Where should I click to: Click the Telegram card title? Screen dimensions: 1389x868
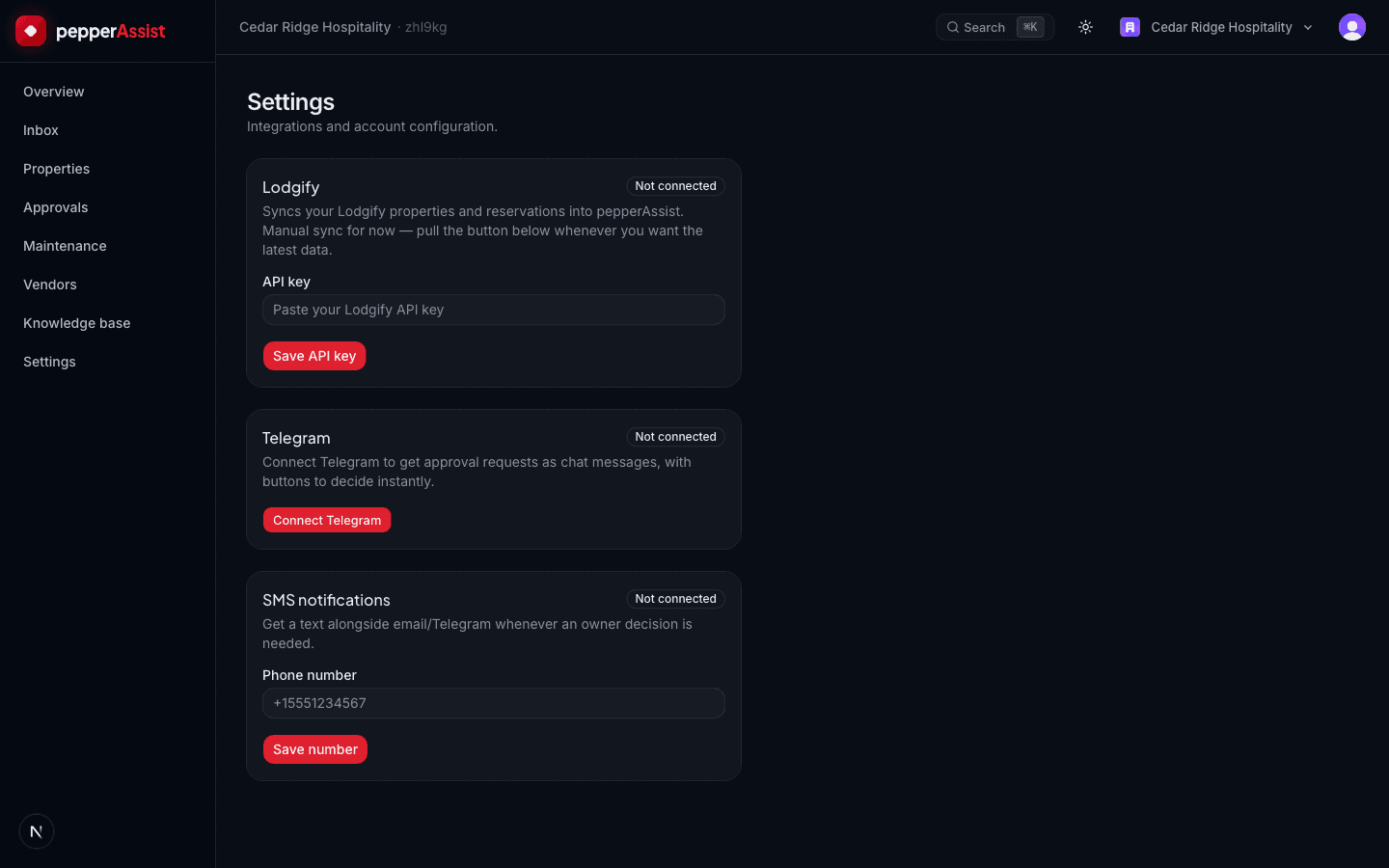click(296, 438)
